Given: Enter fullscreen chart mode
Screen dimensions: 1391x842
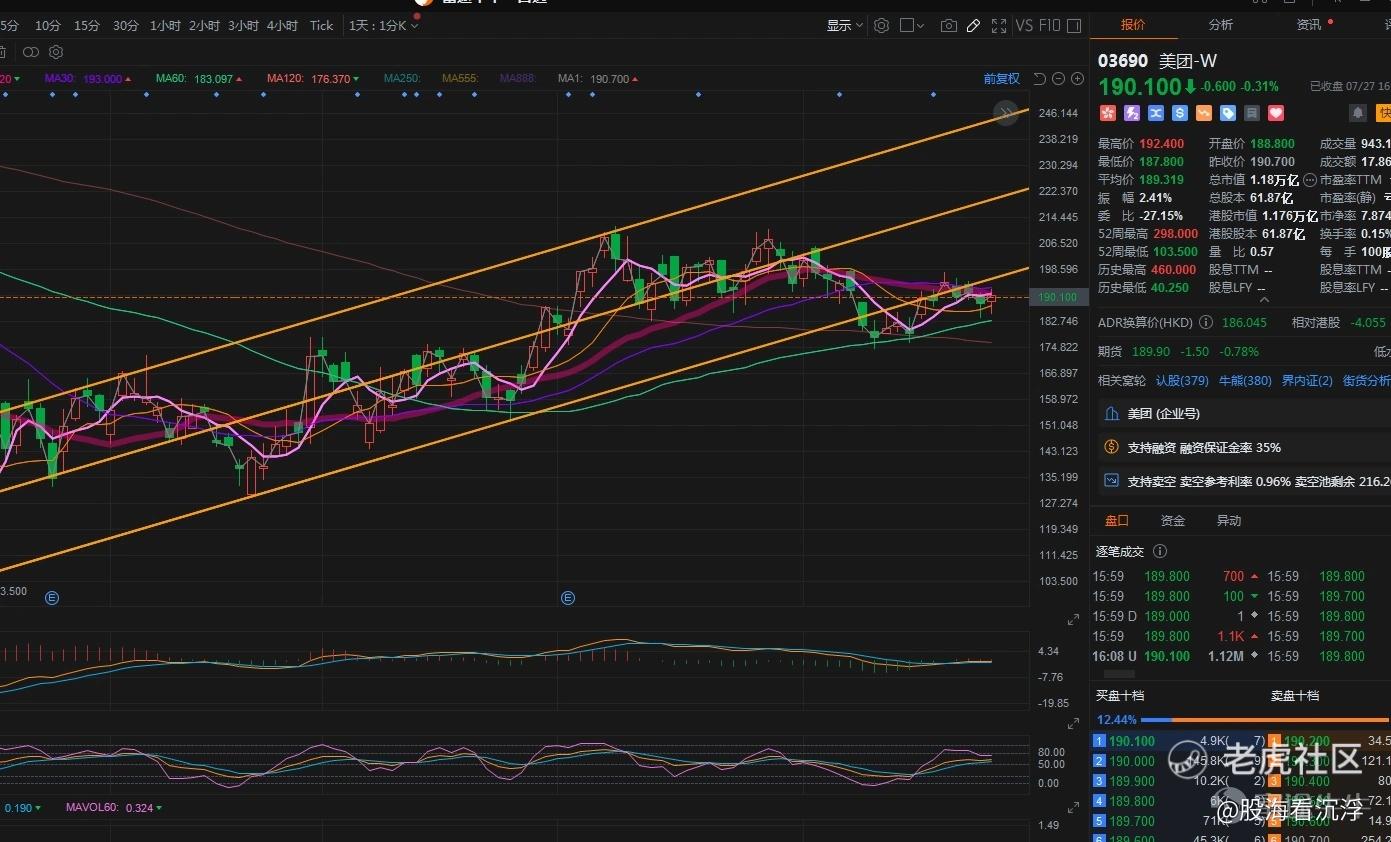Looking at the screenshot, I should [998, 26].
